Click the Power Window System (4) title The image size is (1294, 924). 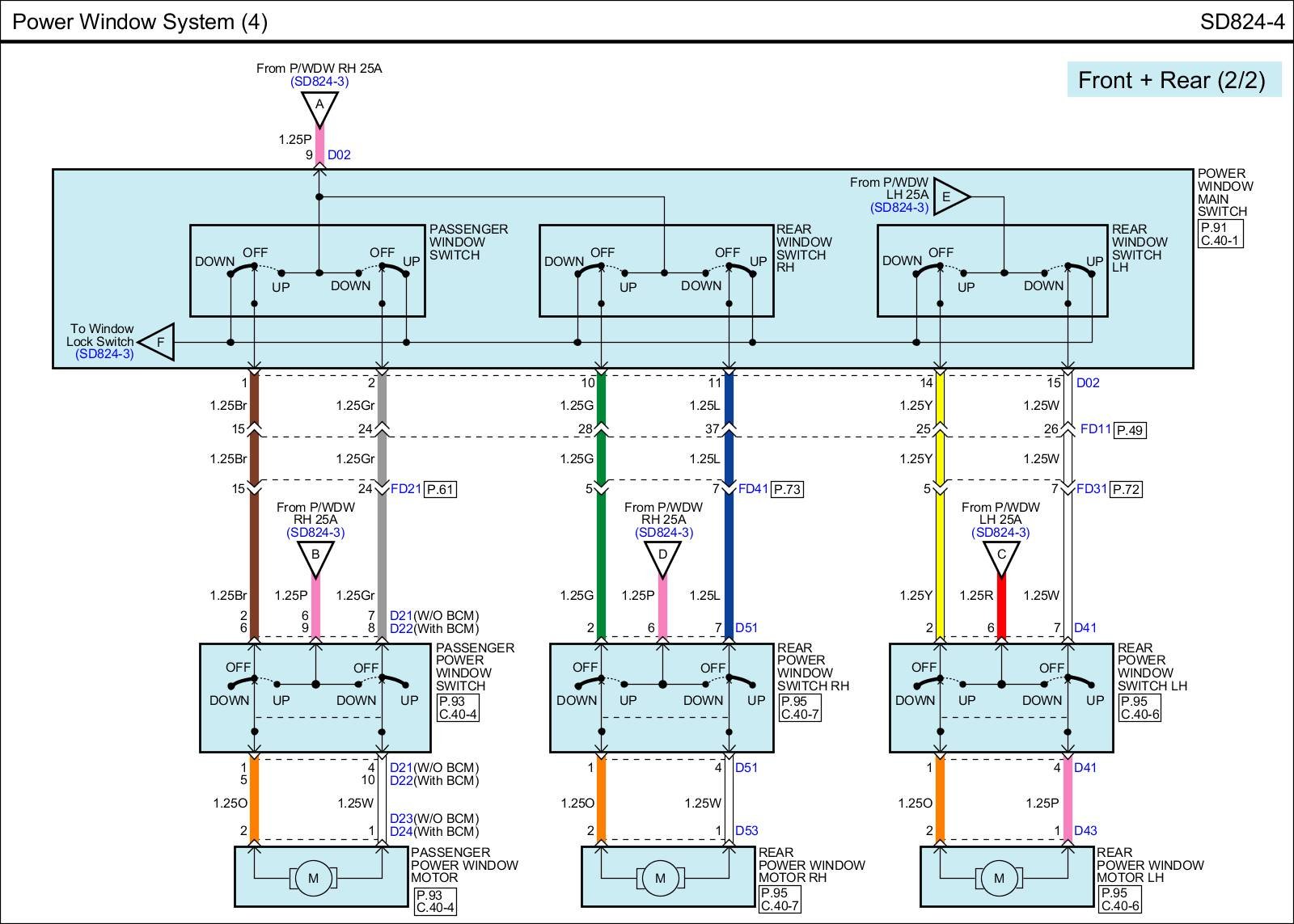point(140,22)
